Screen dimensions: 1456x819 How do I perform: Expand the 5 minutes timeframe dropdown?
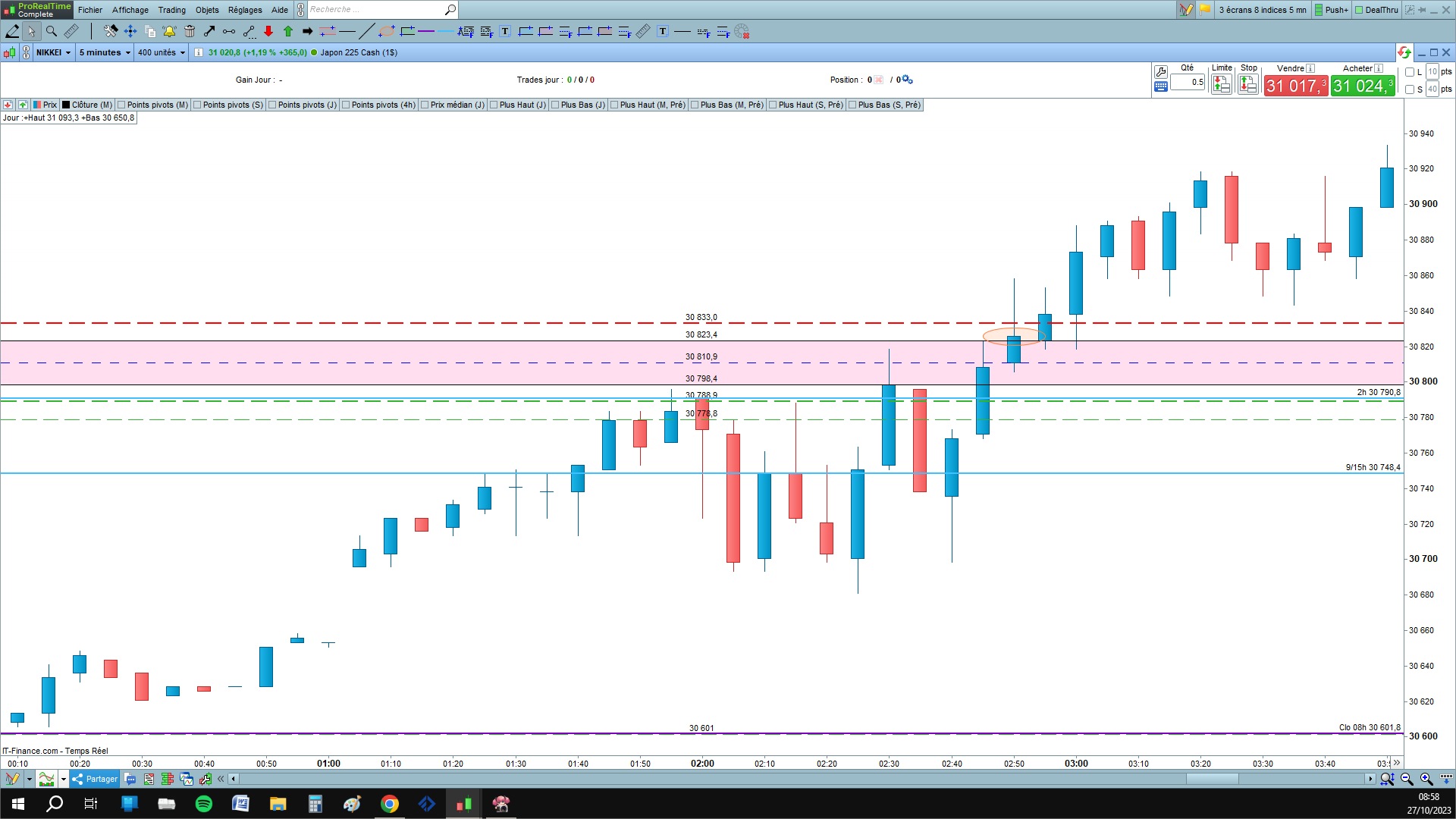tap(105, 52)
